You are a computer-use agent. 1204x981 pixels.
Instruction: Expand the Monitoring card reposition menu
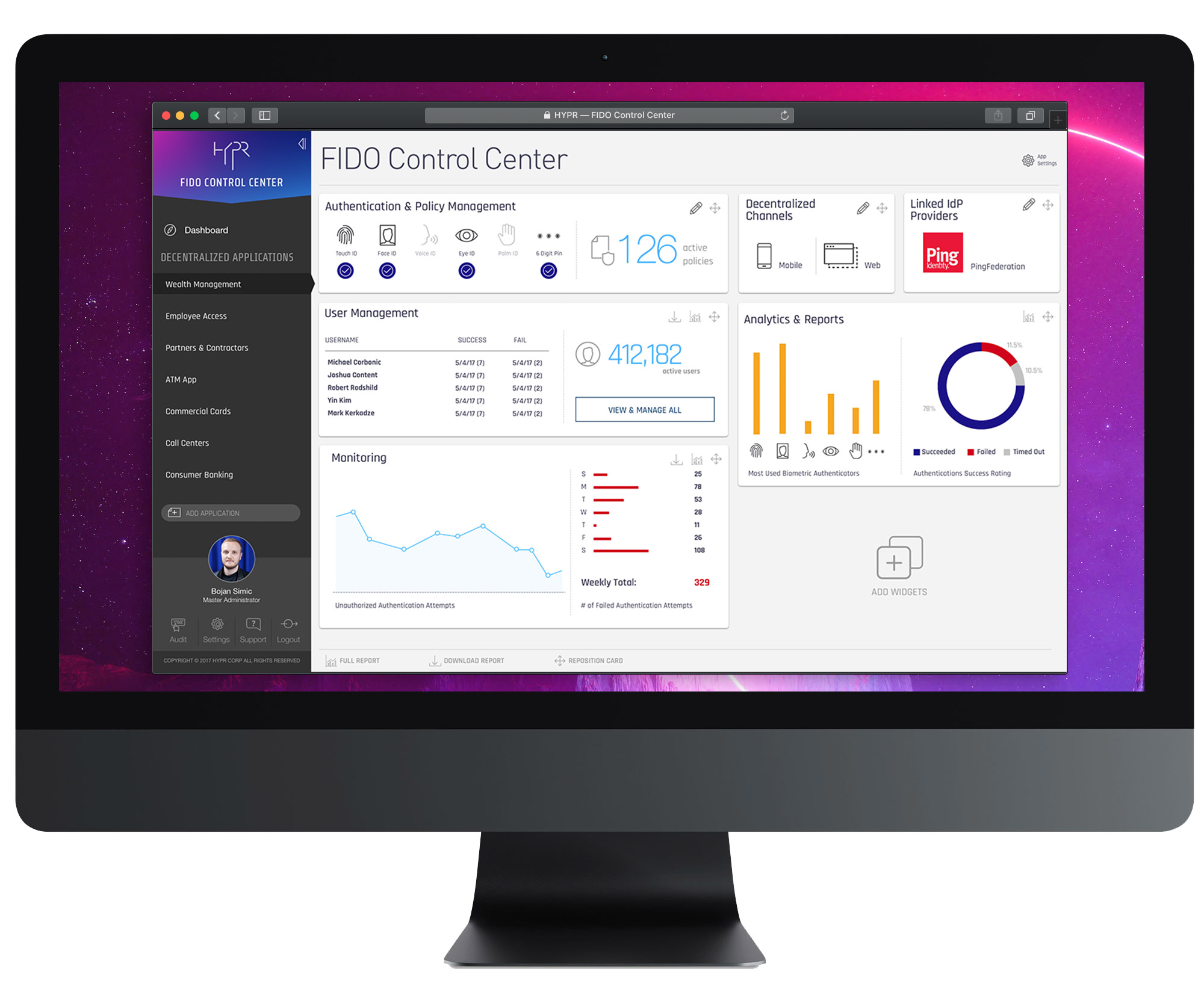click(x=720, y=457)
